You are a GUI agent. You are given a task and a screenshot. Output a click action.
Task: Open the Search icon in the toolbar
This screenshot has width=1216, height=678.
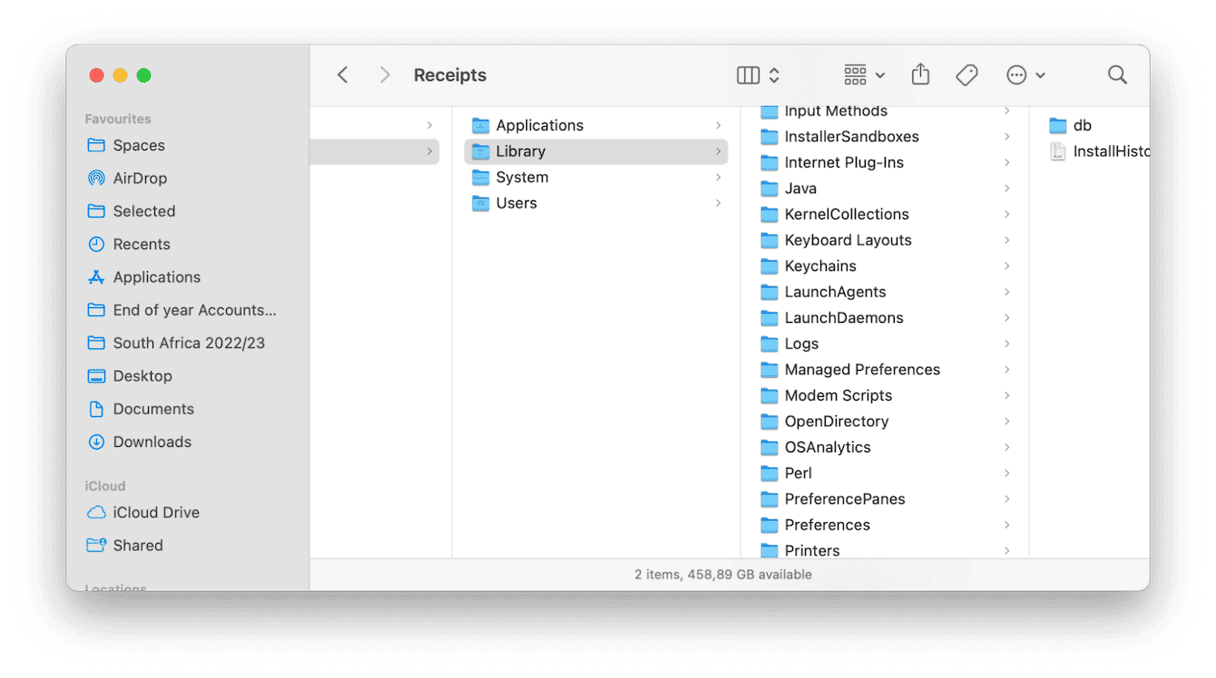(1117, 74)
